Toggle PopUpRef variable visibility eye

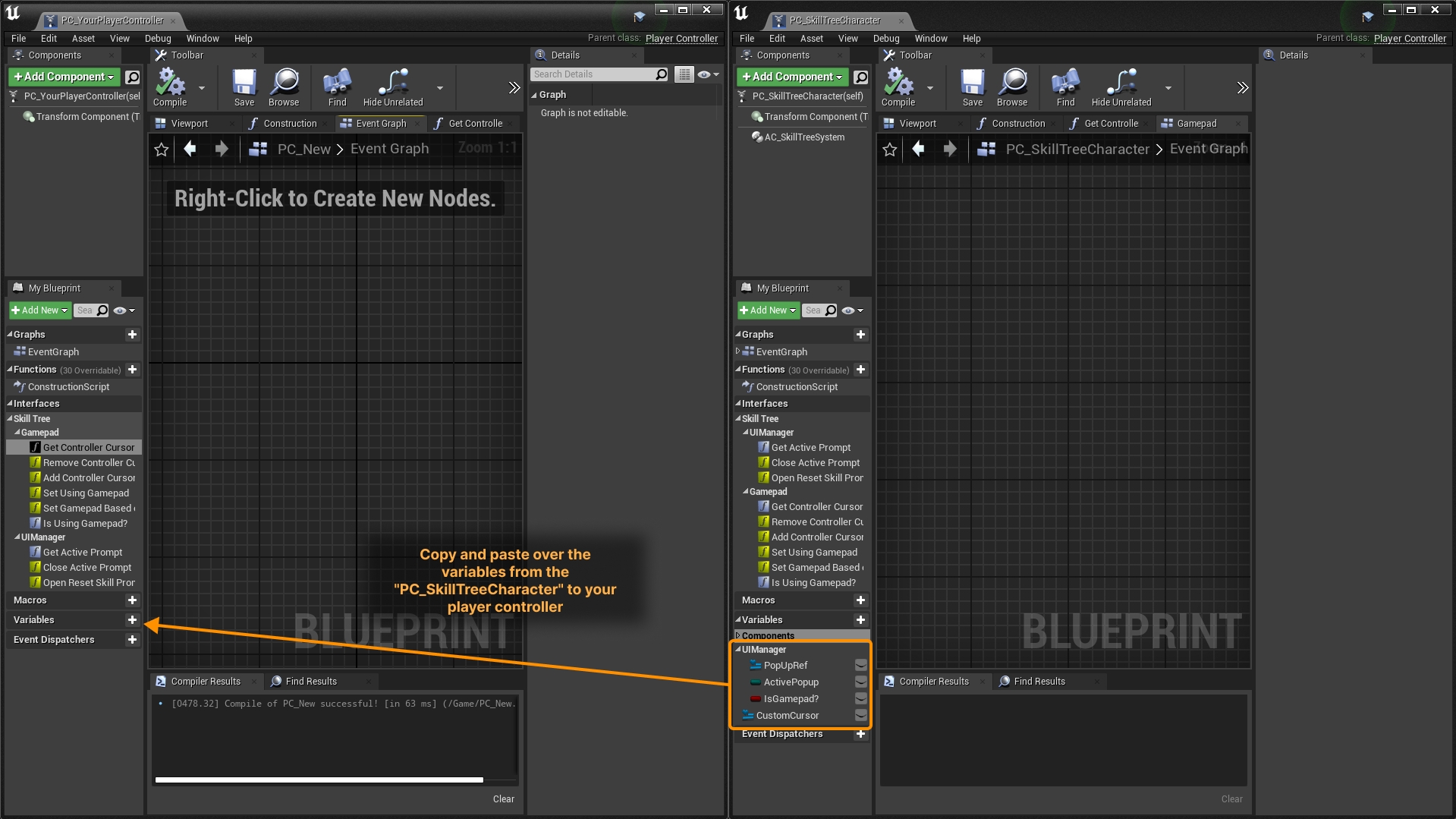pos(860,666)
